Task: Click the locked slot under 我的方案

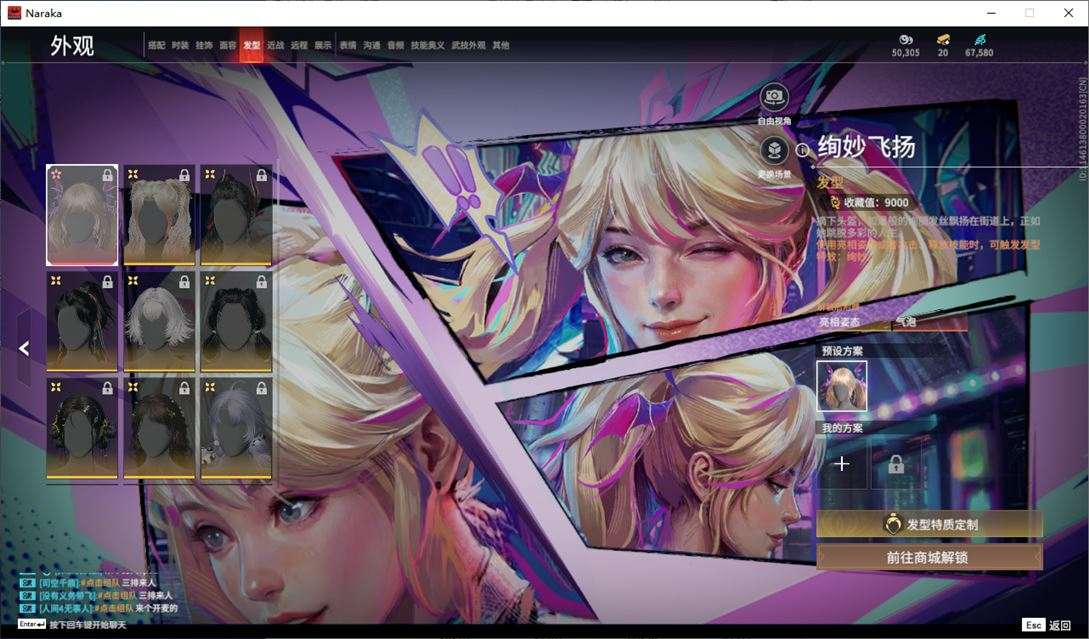Action: 896,463
